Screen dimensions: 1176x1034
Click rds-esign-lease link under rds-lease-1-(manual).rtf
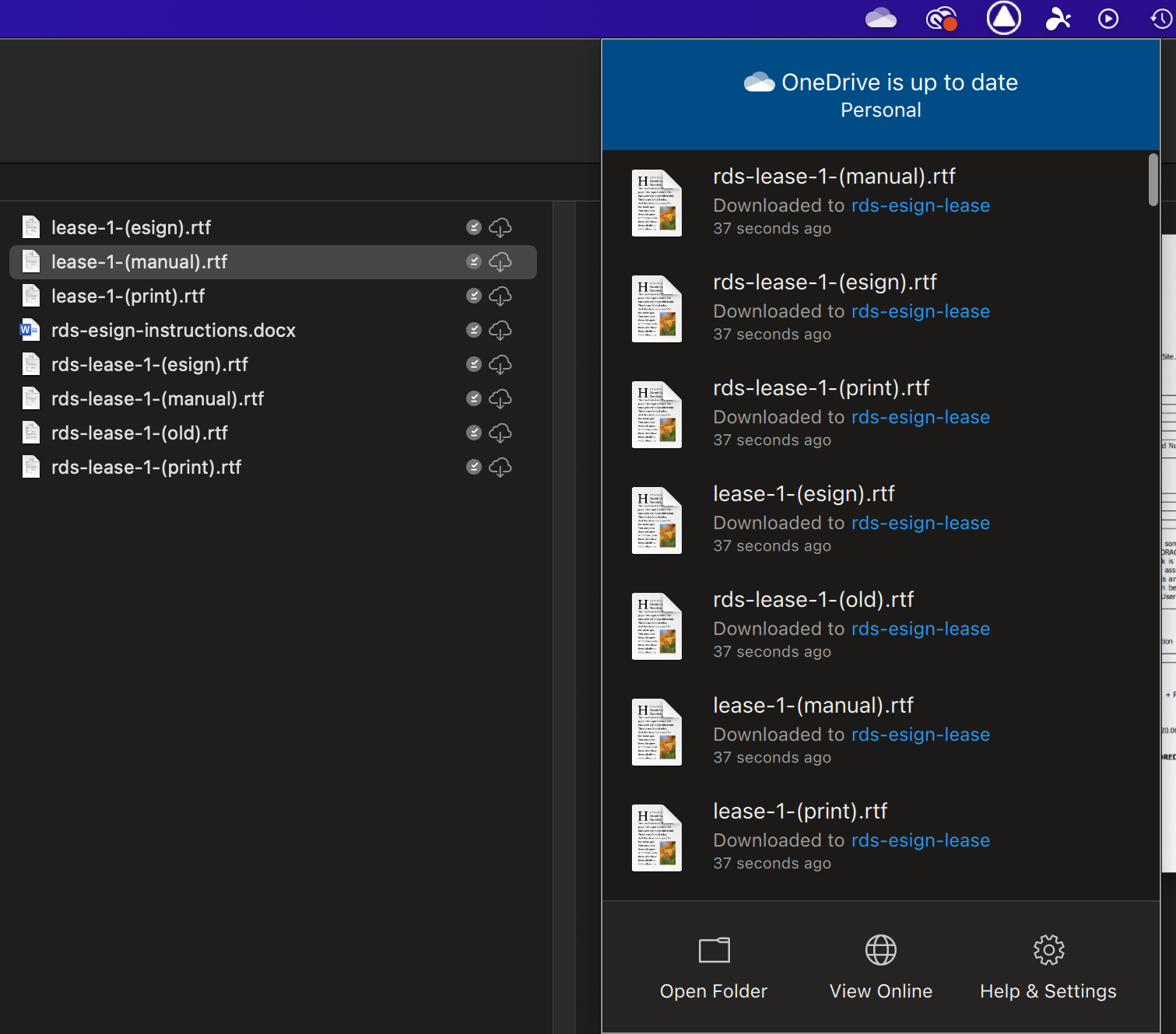click(921, 205)
